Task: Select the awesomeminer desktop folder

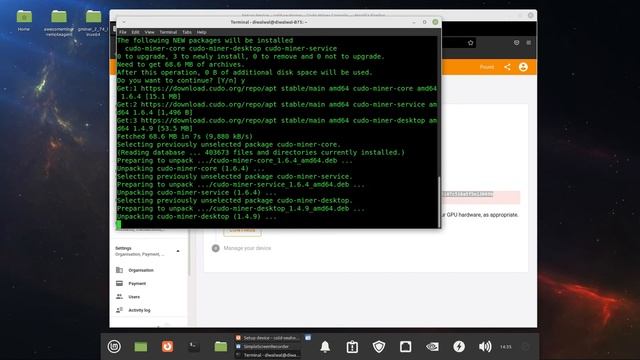Action: click(x=59, y=23)
